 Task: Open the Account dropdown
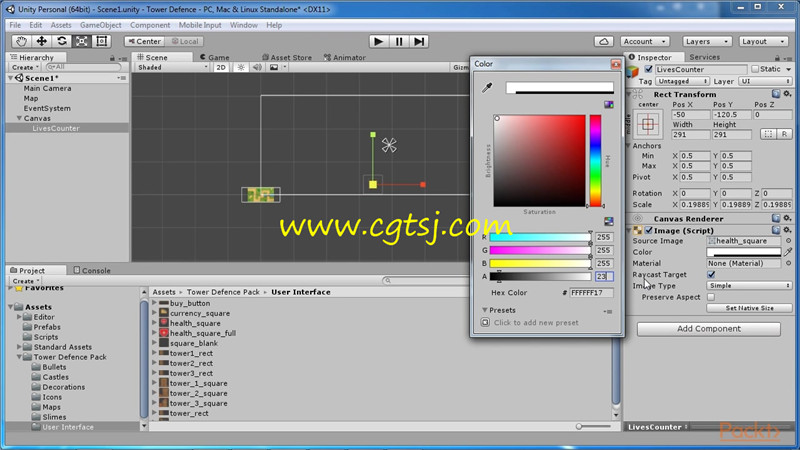coord(645,41)
